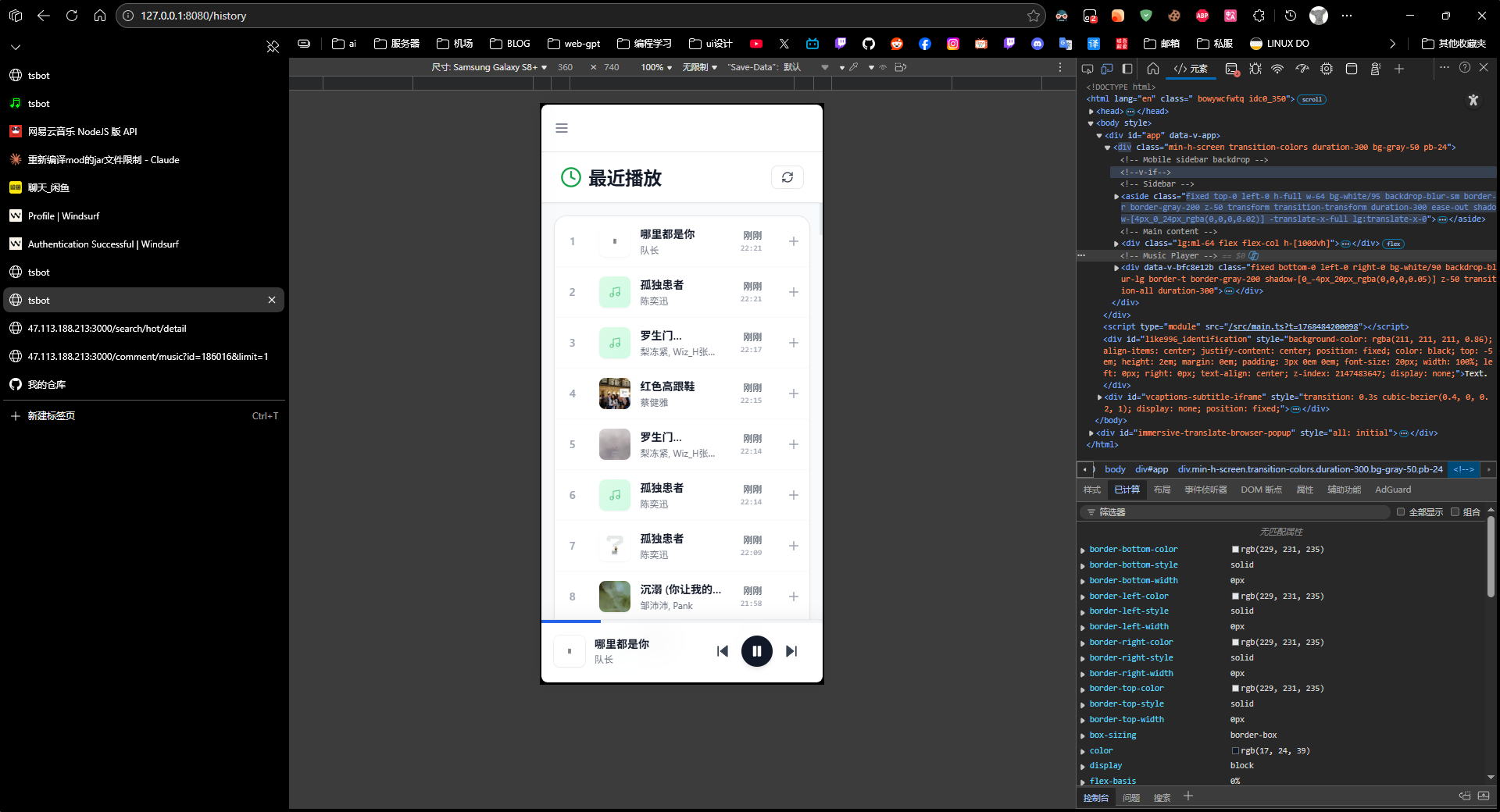1500x812 pixels.
Task: Open the Profile | Windsurf tab in the sidebar
Action: tap(64, 216)
